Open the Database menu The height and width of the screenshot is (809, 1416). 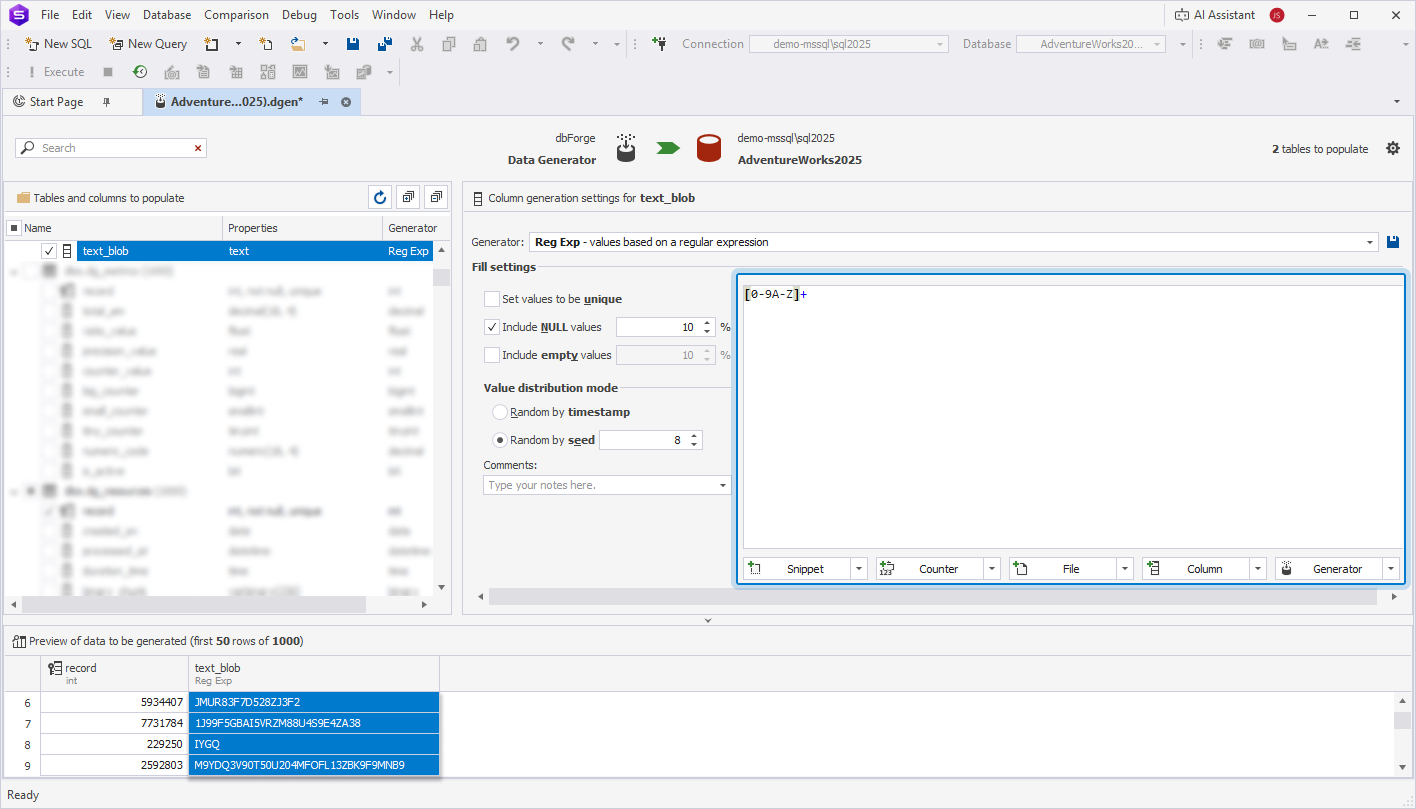(x=167, y=15)
